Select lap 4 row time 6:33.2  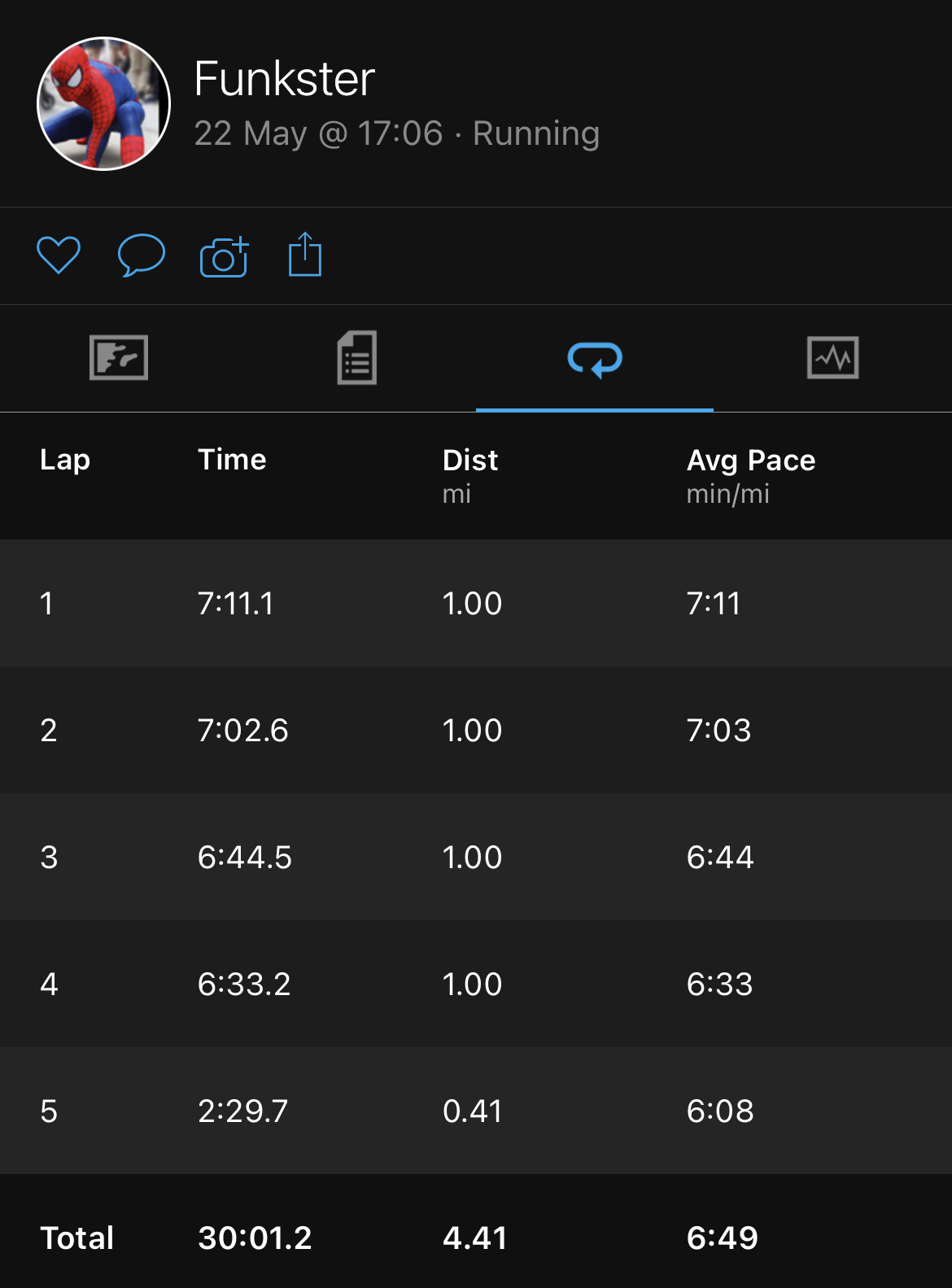[x=243, y=985]
